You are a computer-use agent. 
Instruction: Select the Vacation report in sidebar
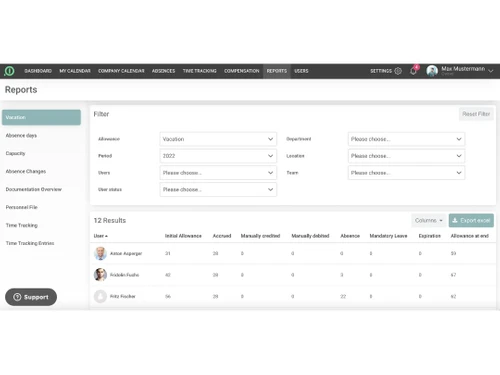point(41,117)
